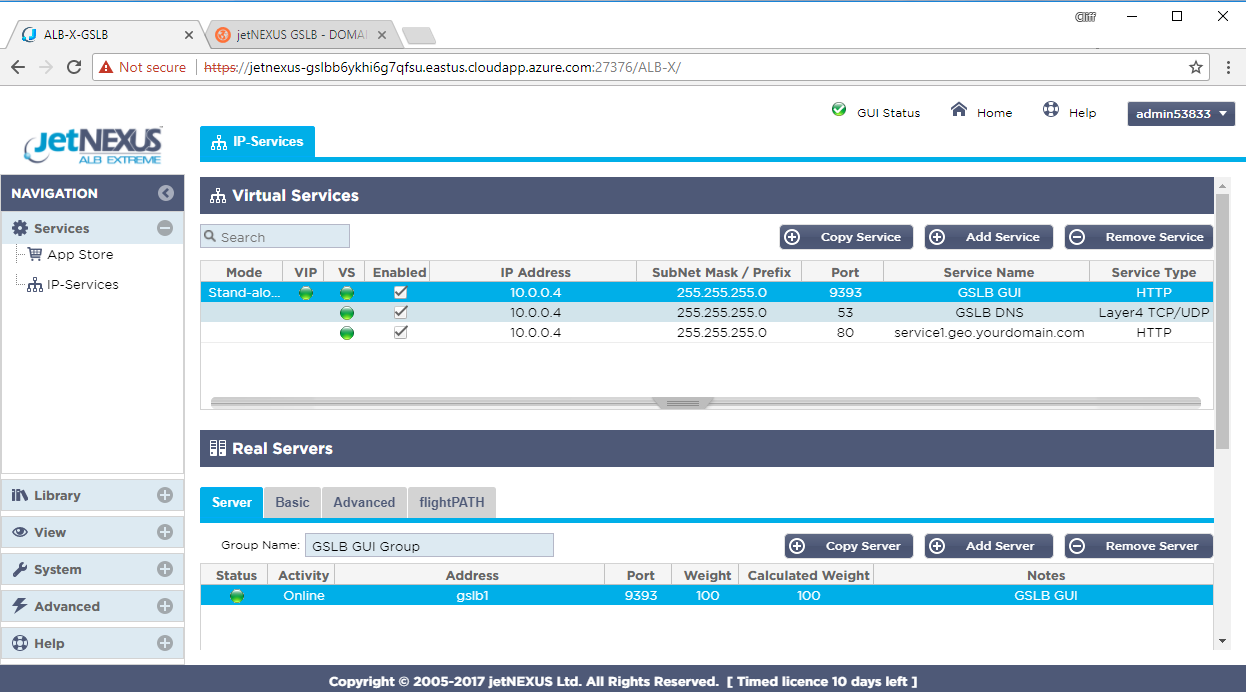The image size is (1246, 692).
Task: Expand the System navigation section
Action: [x=165, y=570]
